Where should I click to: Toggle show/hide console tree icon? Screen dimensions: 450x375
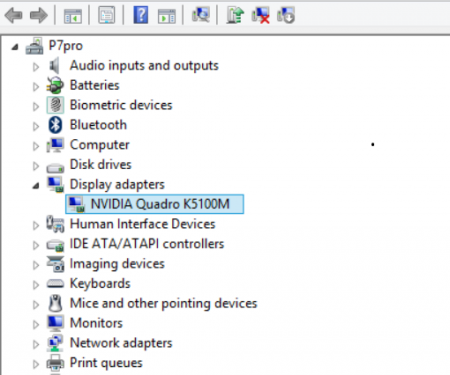point(73,16)
